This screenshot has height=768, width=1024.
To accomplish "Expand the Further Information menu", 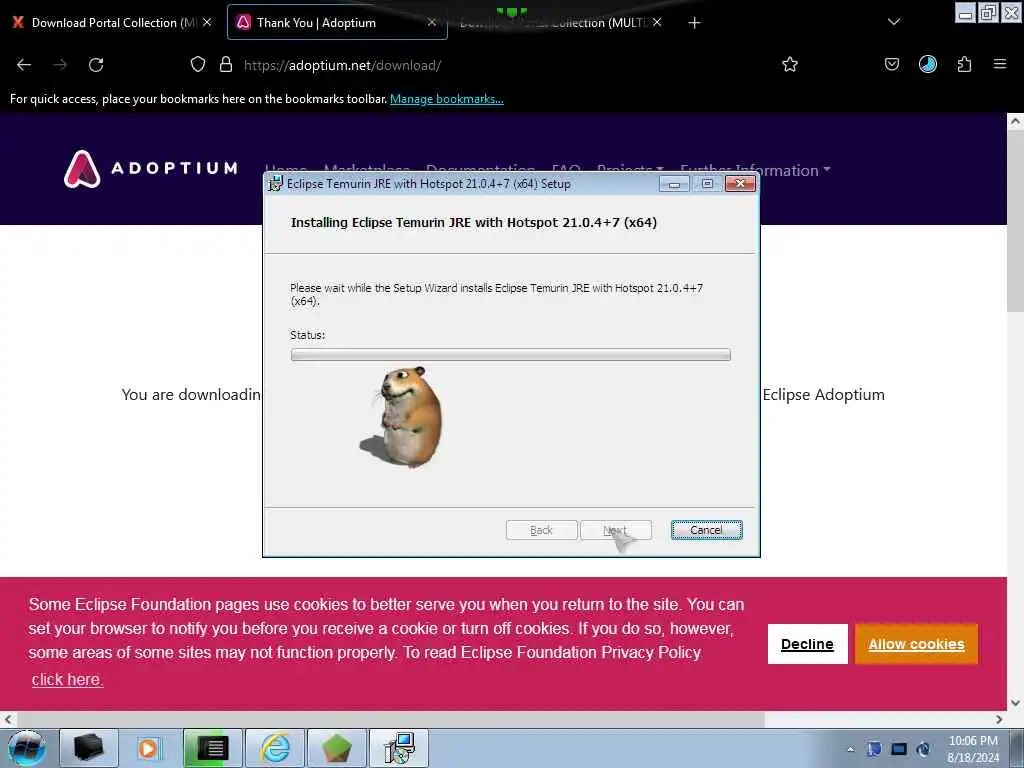I will (755, 170).
